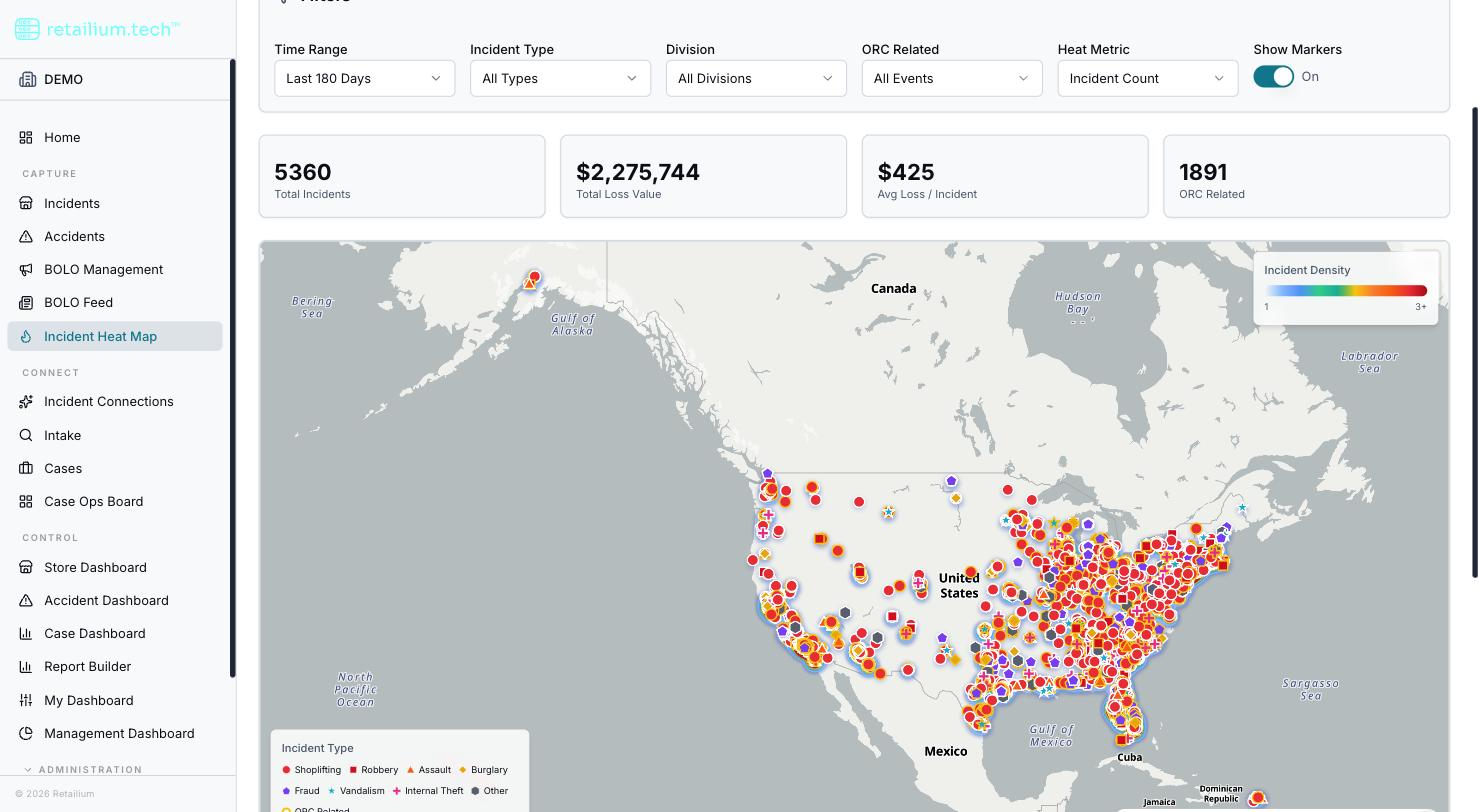Click the Store Dashboard storefront icon
Image resolution: width=1478 pixels, height=812 pixels.
coord(26,567)
